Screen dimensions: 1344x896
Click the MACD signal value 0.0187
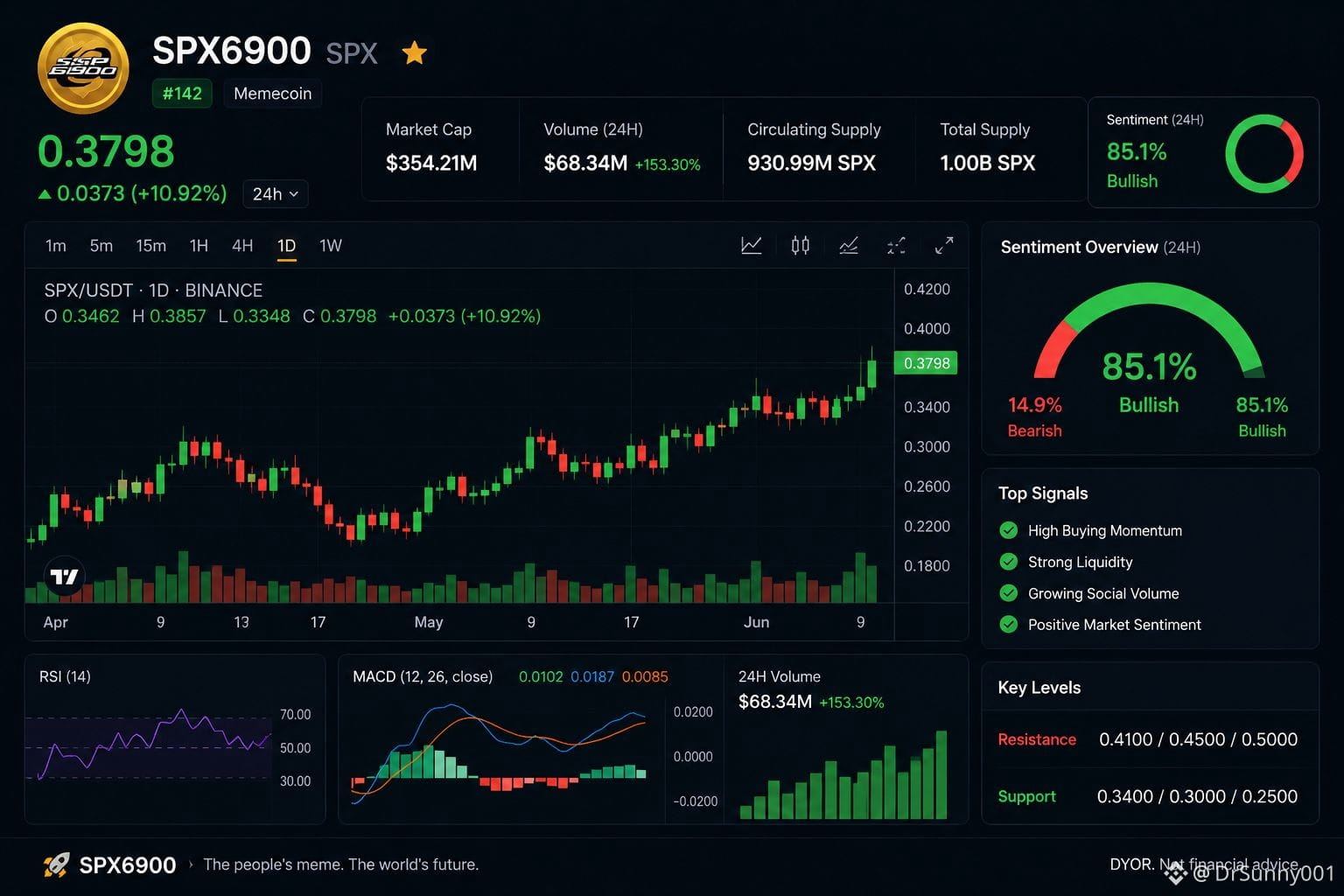click(x=592, y=676)
